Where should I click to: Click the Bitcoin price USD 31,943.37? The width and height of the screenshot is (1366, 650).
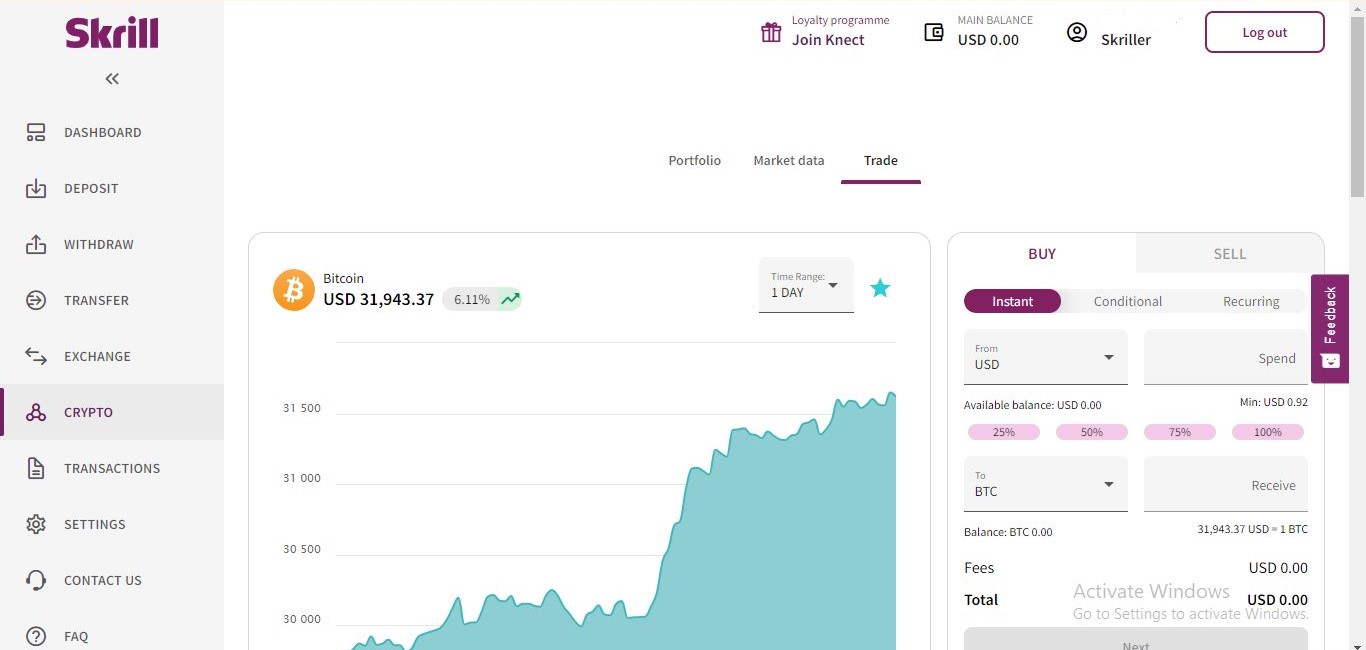[379, 299]
